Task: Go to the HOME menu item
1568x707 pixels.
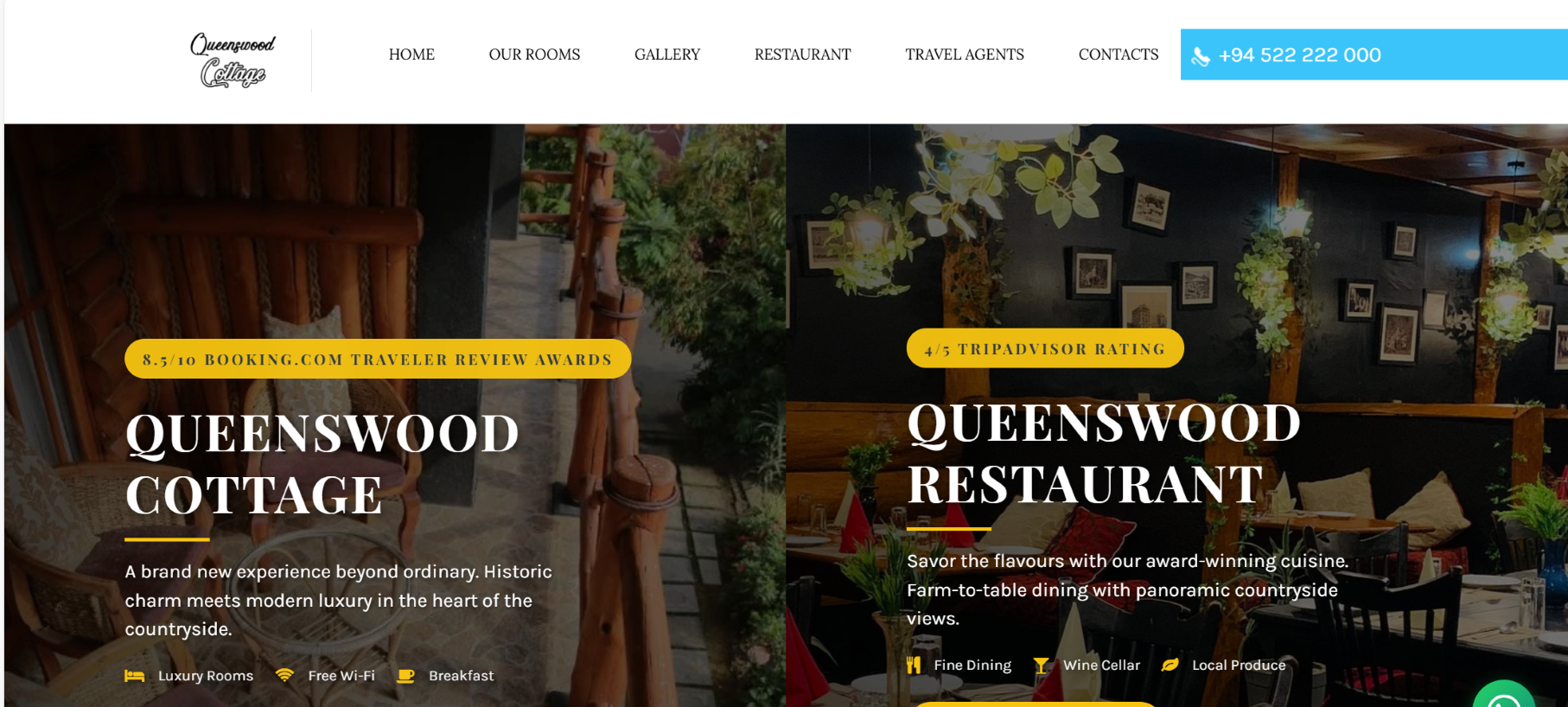Action: (411, 54)
